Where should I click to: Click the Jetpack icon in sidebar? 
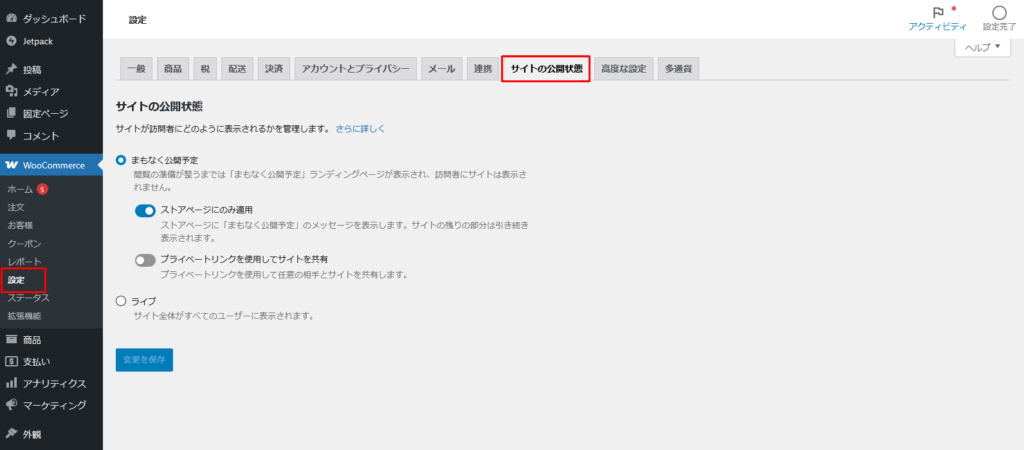tap(11, 41)
